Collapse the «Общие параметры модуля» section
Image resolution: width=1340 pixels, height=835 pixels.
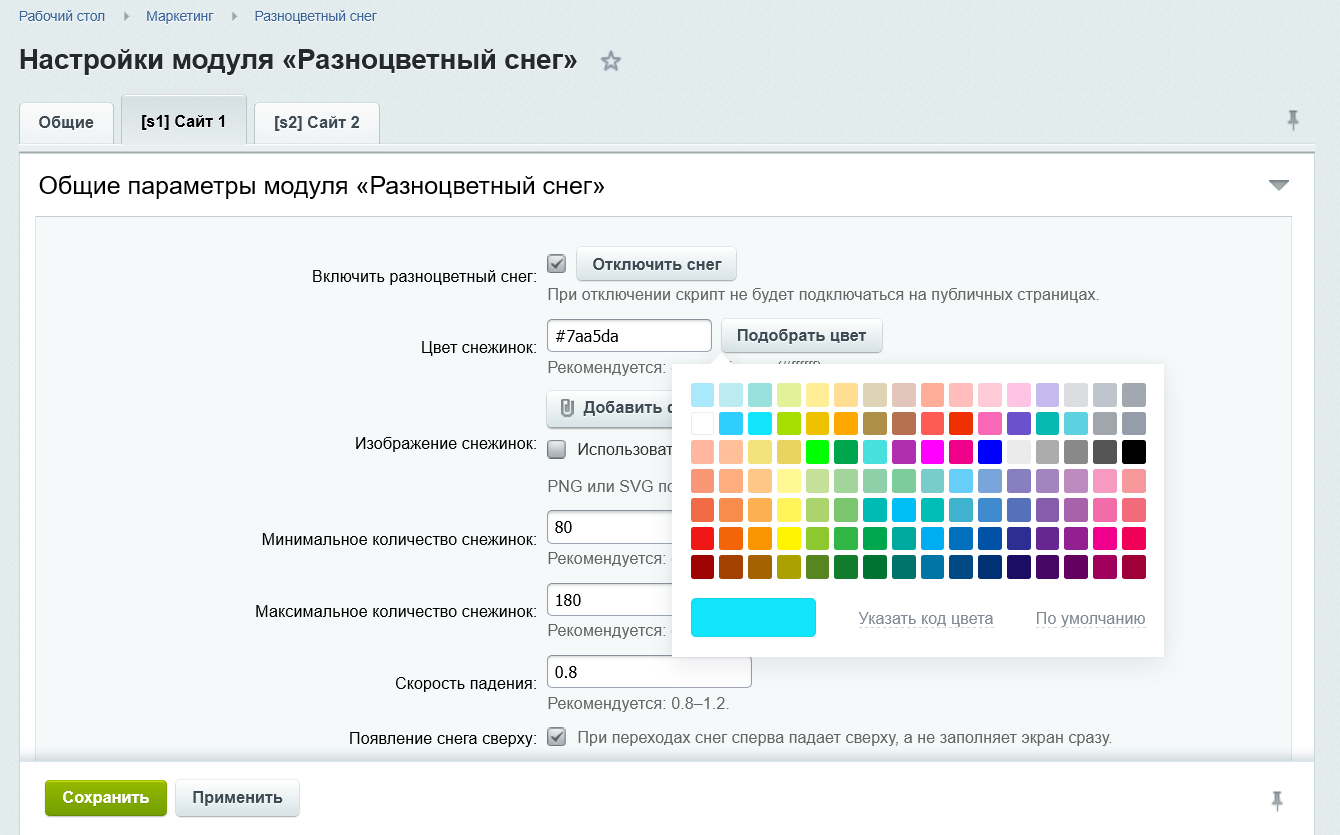coord(1278,185)
